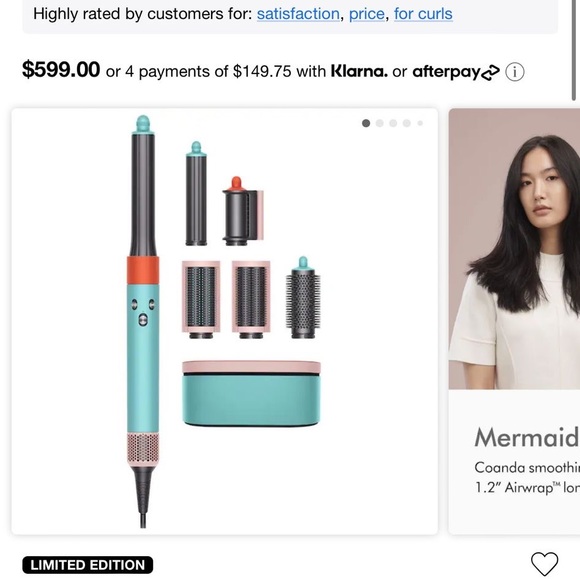Go to second carousel image dot
Viewport: 580px width, 580px height.
pyautogui.click(x=380, y=123)
